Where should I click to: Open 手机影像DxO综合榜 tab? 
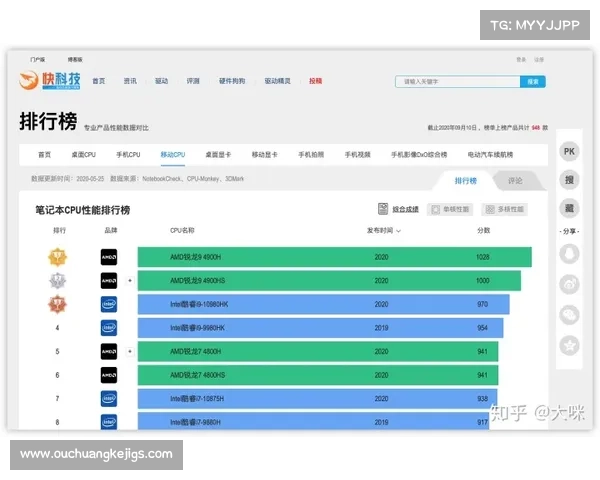coord(419,155)
